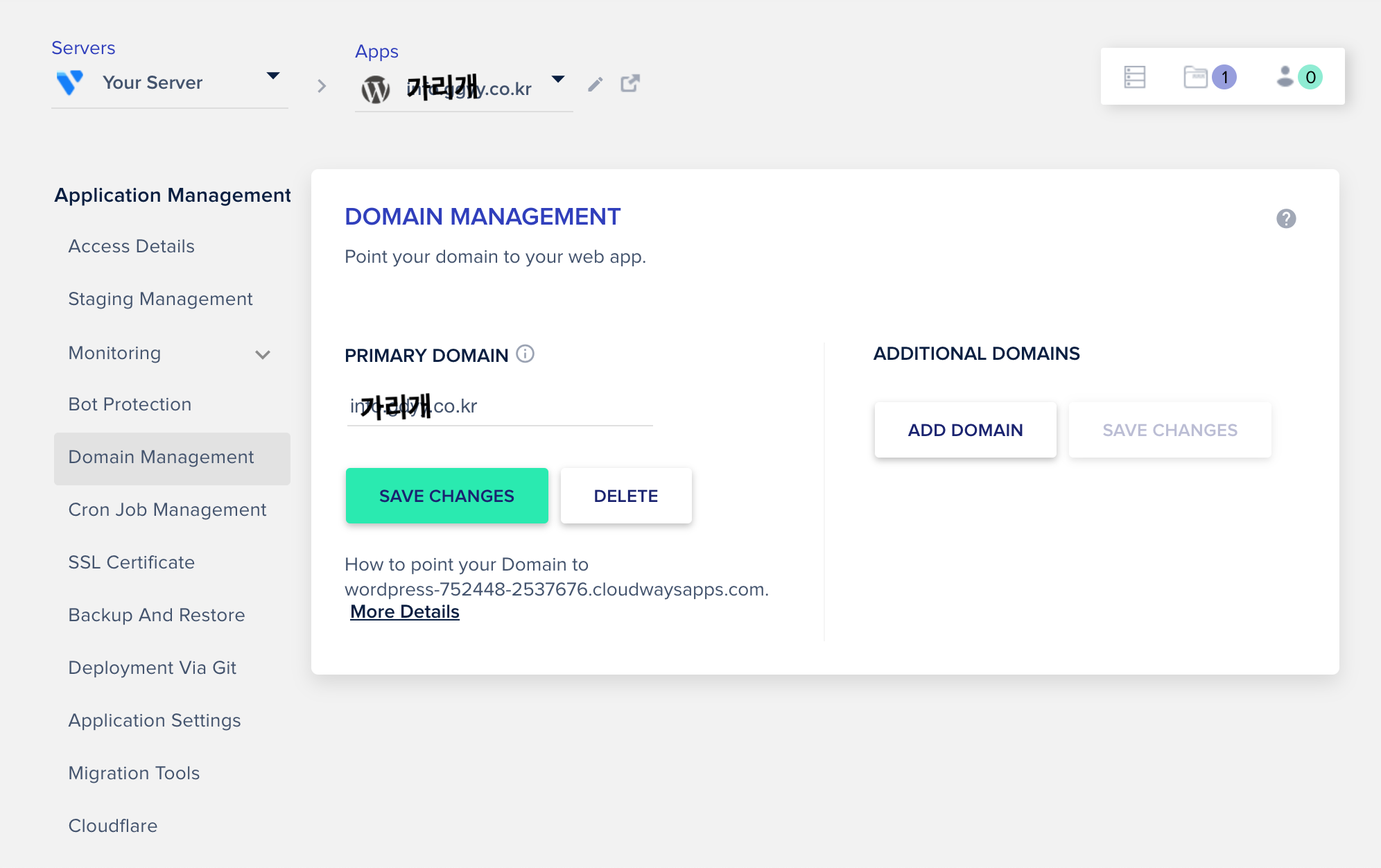
Task: Click the primary domain text field
Action: [x=499, y=406]
